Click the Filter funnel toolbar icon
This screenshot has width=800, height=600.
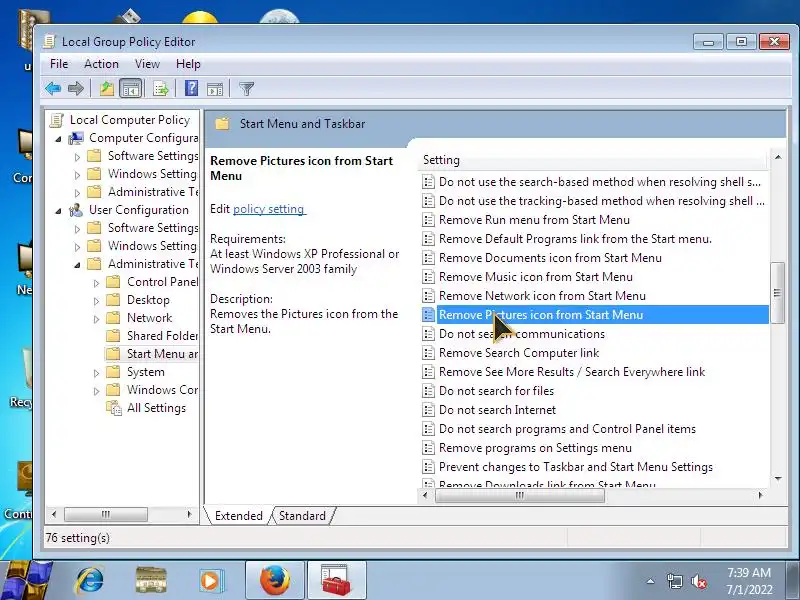pyautogui.click(x=246, y=89)
